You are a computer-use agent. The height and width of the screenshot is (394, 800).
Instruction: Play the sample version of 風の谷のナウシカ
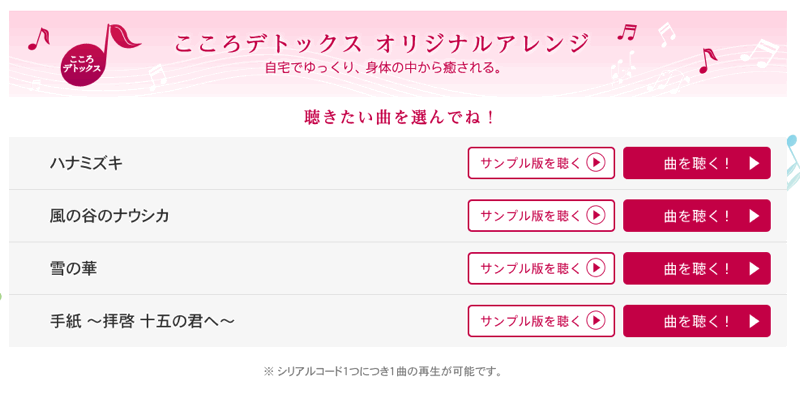point(541,215)
